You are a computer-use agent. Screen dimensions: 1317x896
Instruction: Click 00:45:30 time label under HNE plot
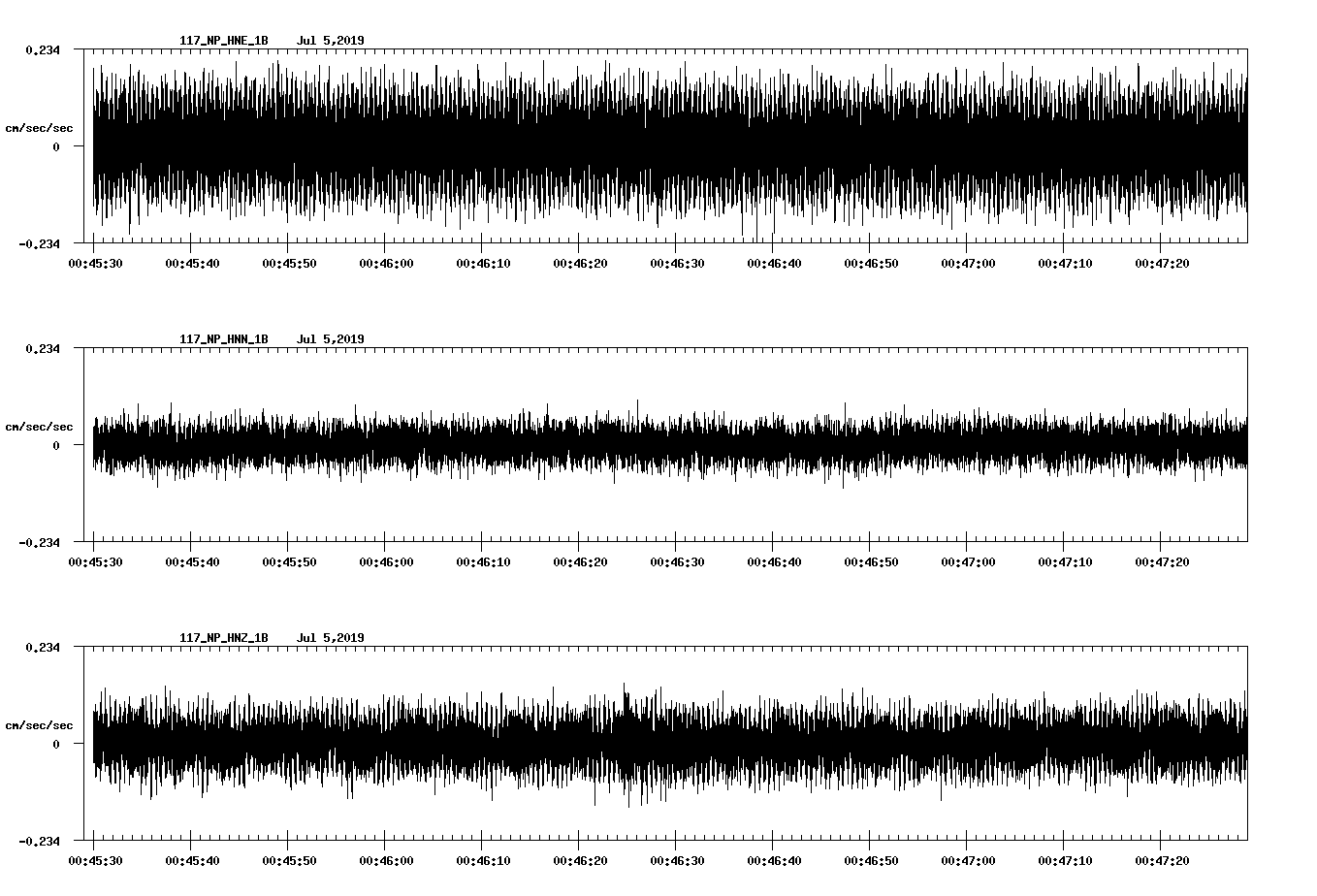click(95, 263)
